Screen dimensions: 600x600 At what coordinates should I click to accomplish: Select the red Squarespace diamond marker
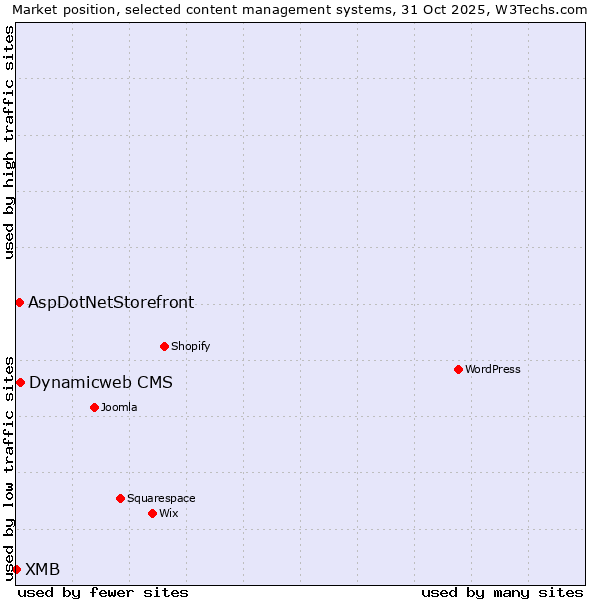point(120,498)
